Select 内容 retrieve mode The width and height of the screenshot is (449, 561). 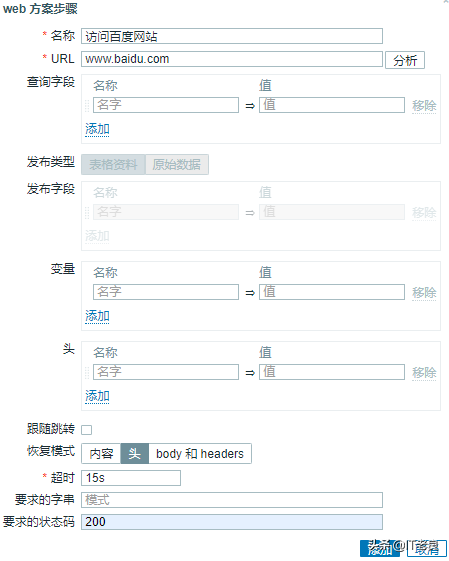[x=101, y=454]
